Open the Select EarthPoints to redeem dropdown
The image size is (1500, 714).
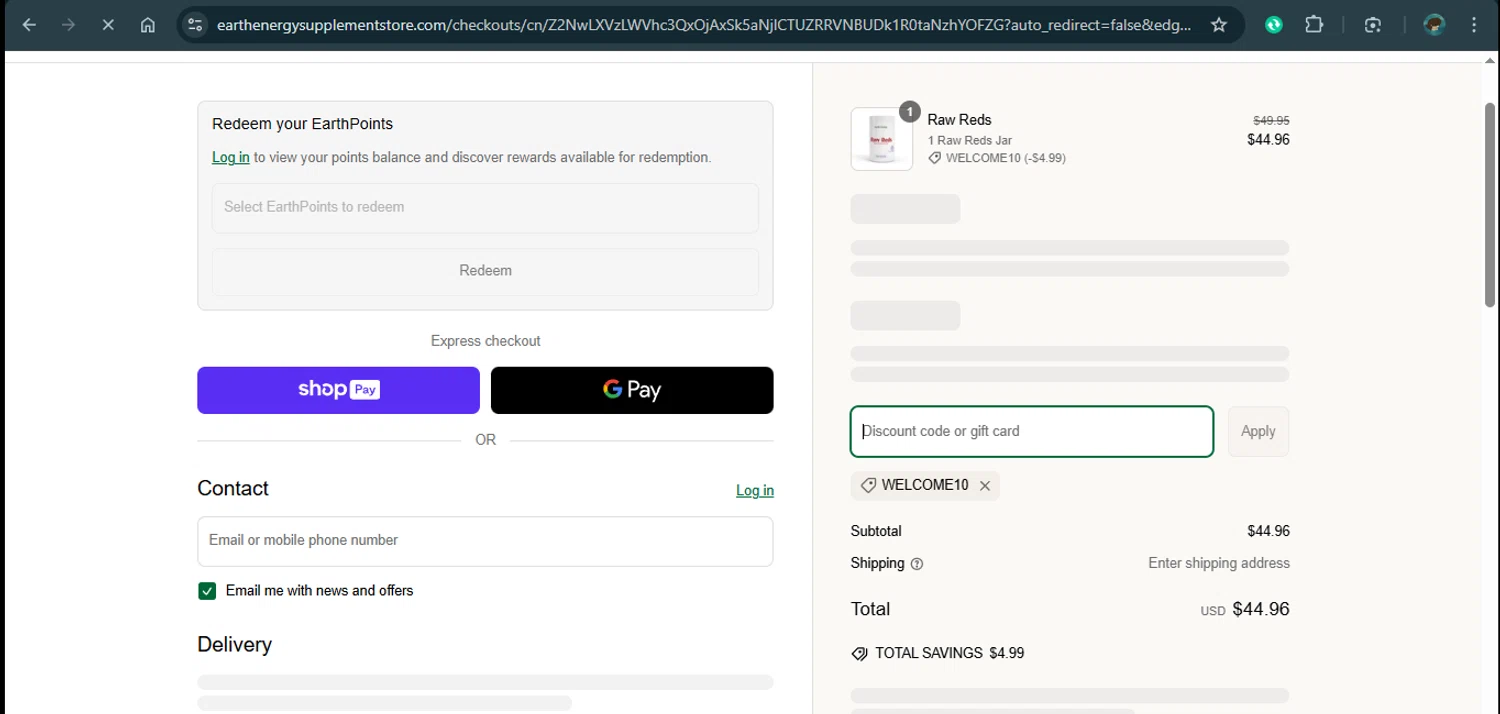485,207
